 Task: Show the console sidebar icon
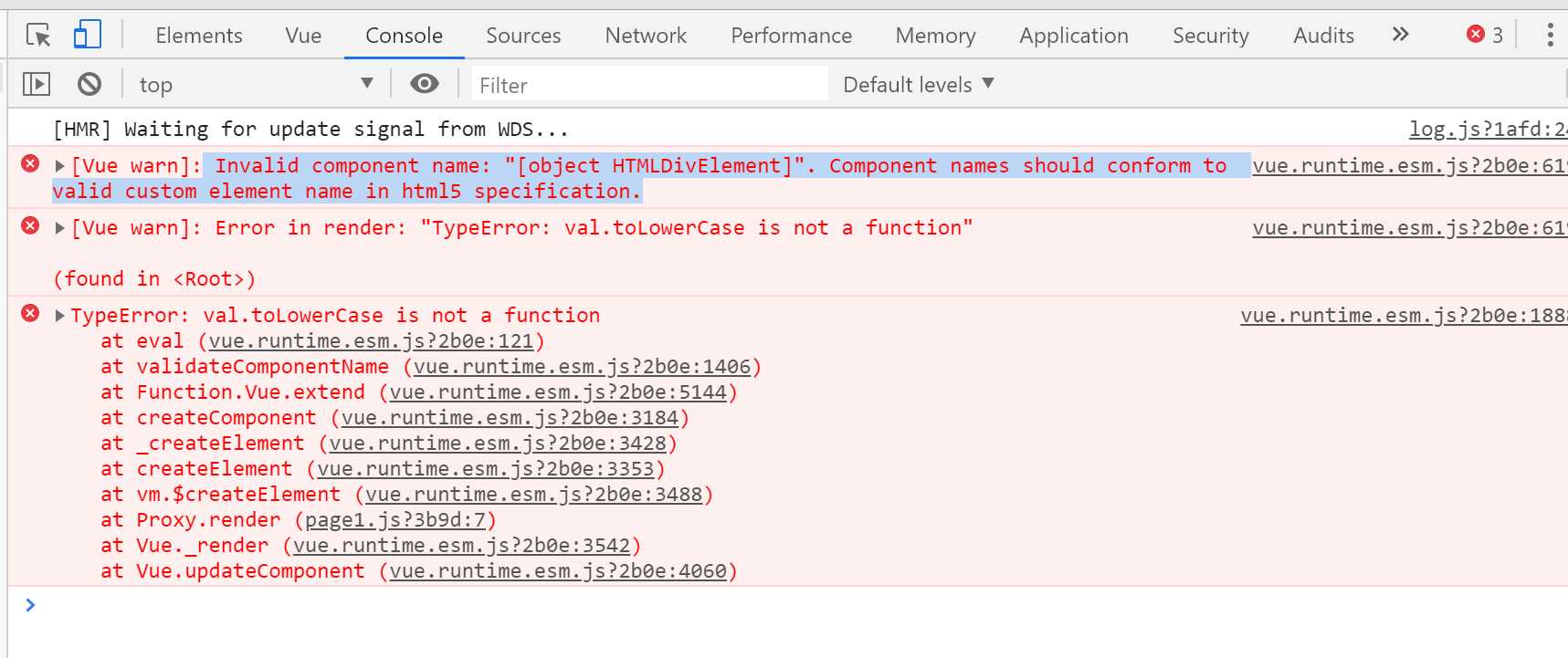point(37,85)
